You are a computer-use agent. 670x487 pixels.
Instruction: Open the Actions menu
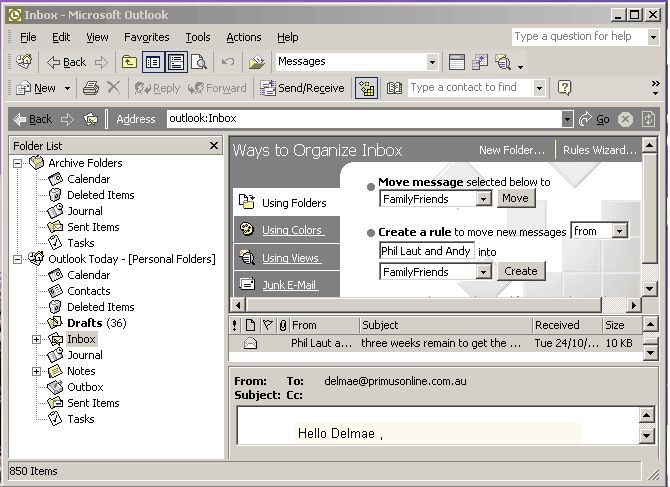(x=244, y=37)
